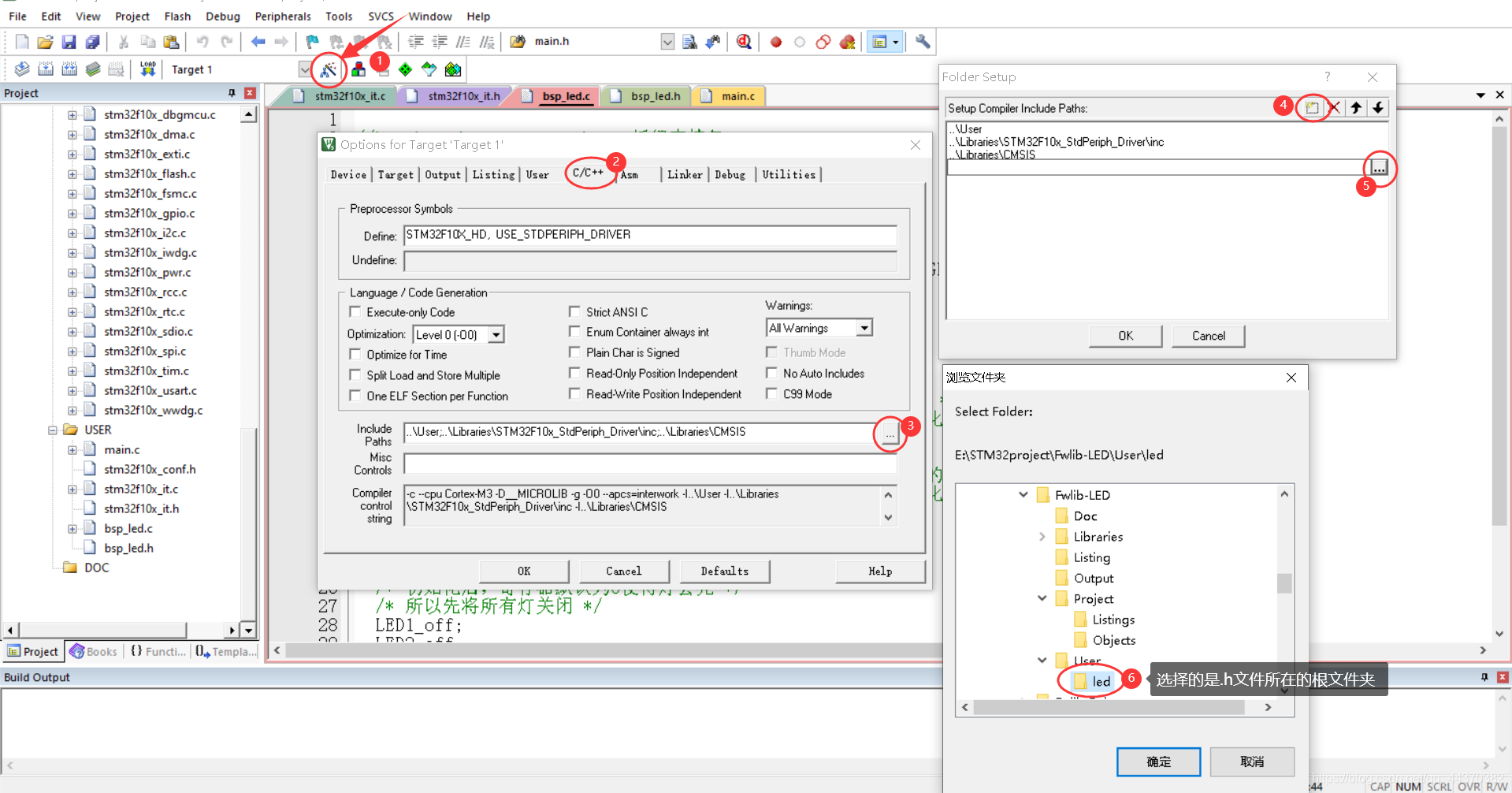Open the Flash menu

pos(177,16)
